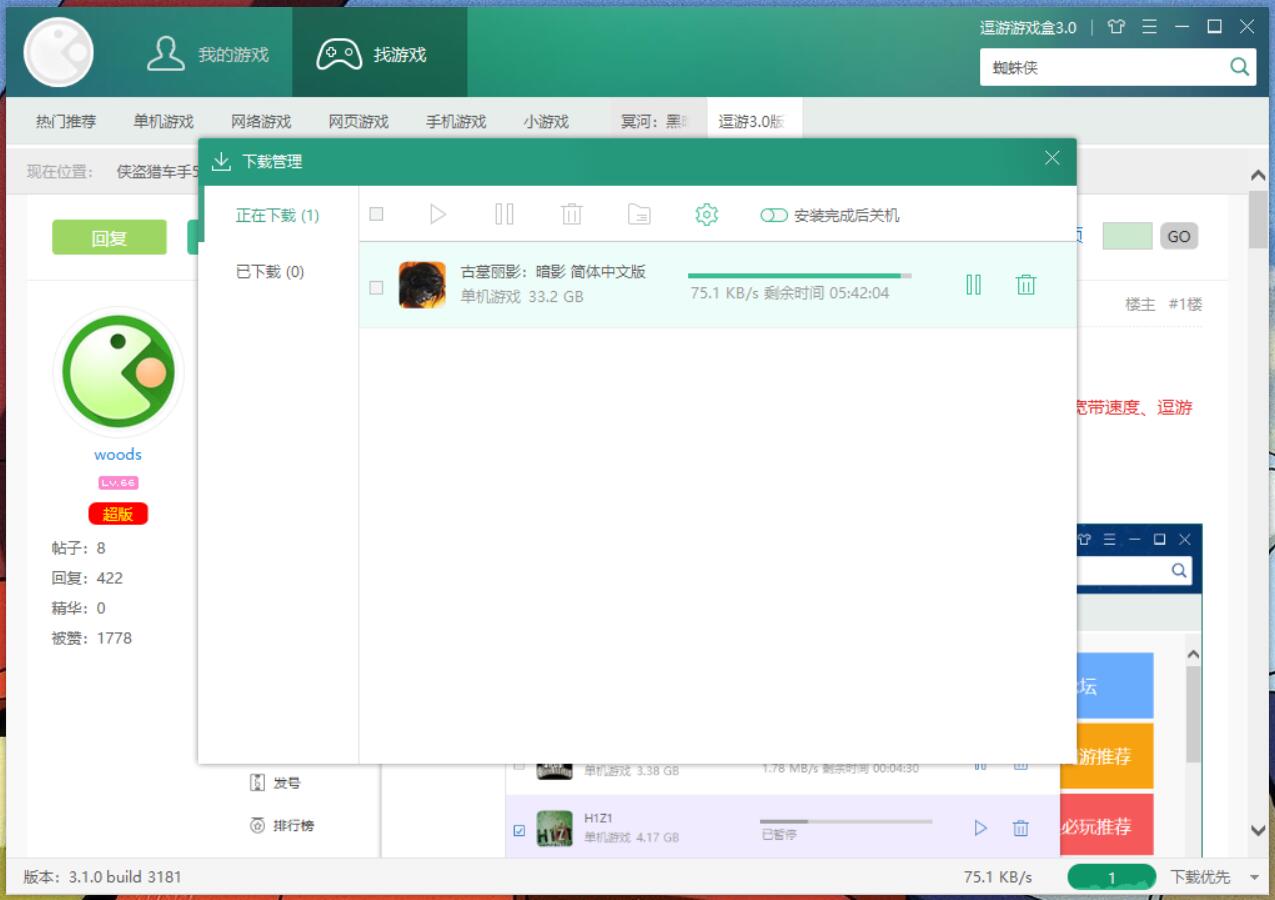Select the 单机游戏 category
This screenshot has width=1275, height=900.
pos(163,121)
